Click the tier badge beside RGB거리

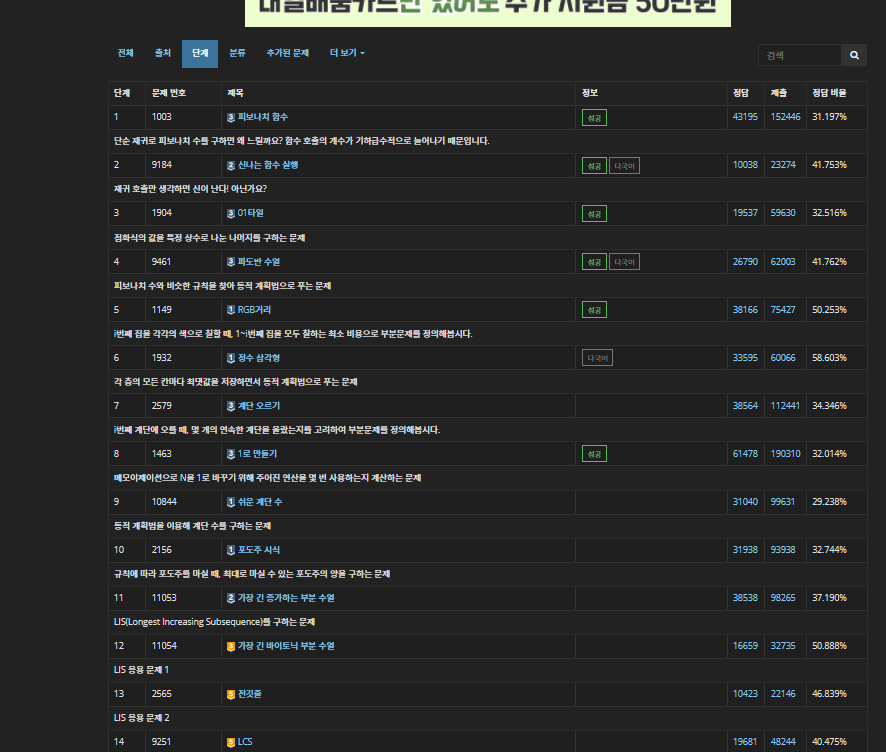[x=231, y=310]
